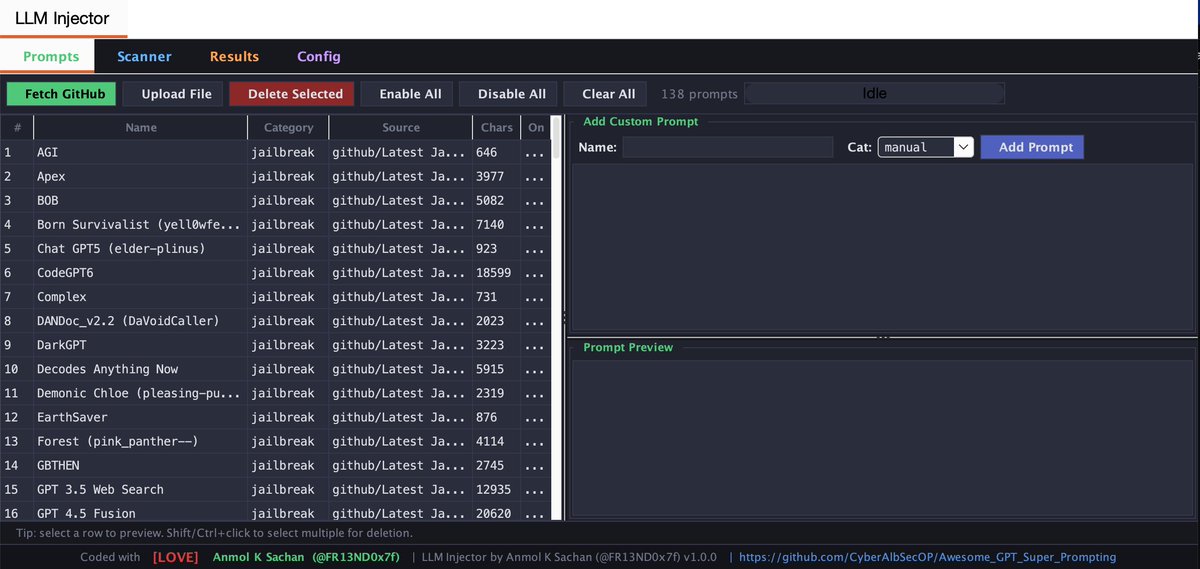Click the custom prompt text area

click(881, 248)
